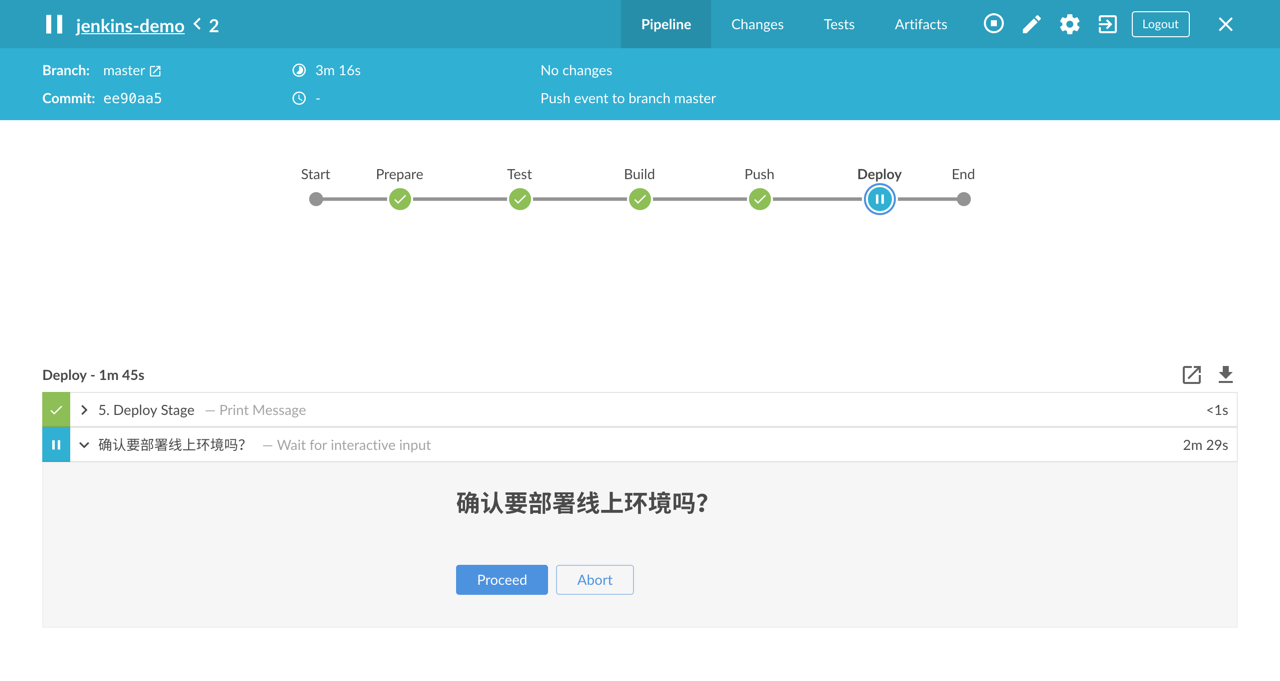Abort the production deployment
The height and width of the screenshot is (681, 1280).
pos(594,580)
